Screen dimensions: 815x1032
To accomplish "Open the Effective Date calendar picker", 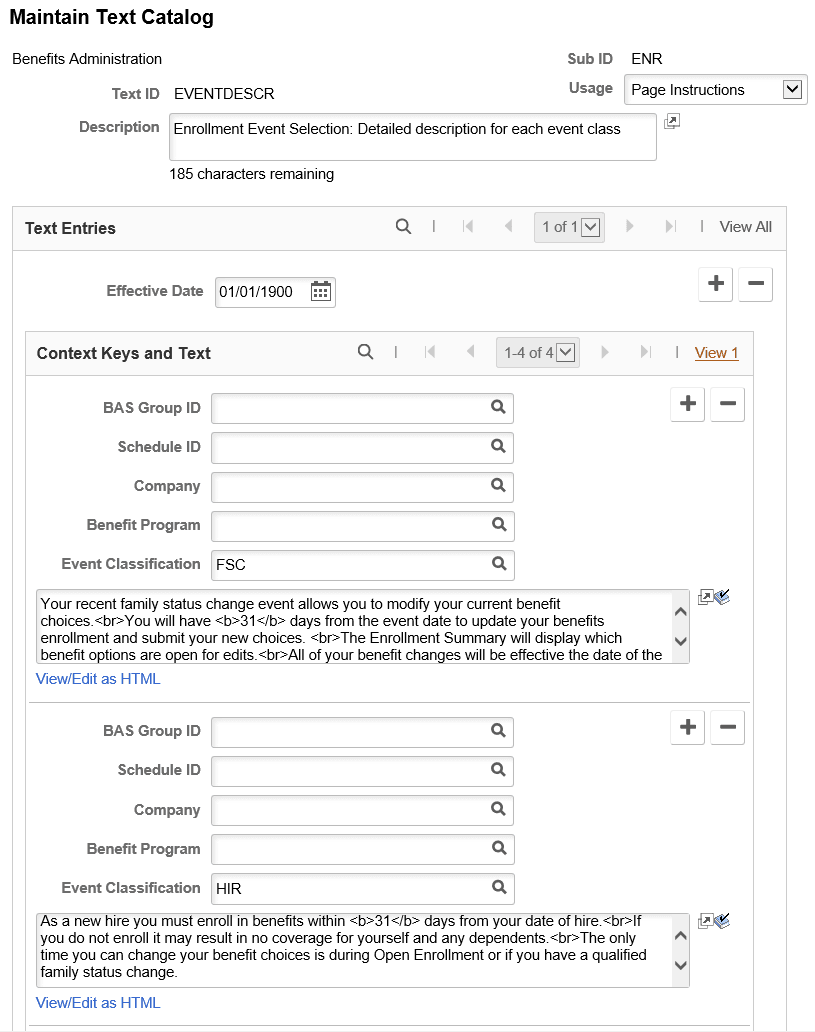I will tap(321, 291).
